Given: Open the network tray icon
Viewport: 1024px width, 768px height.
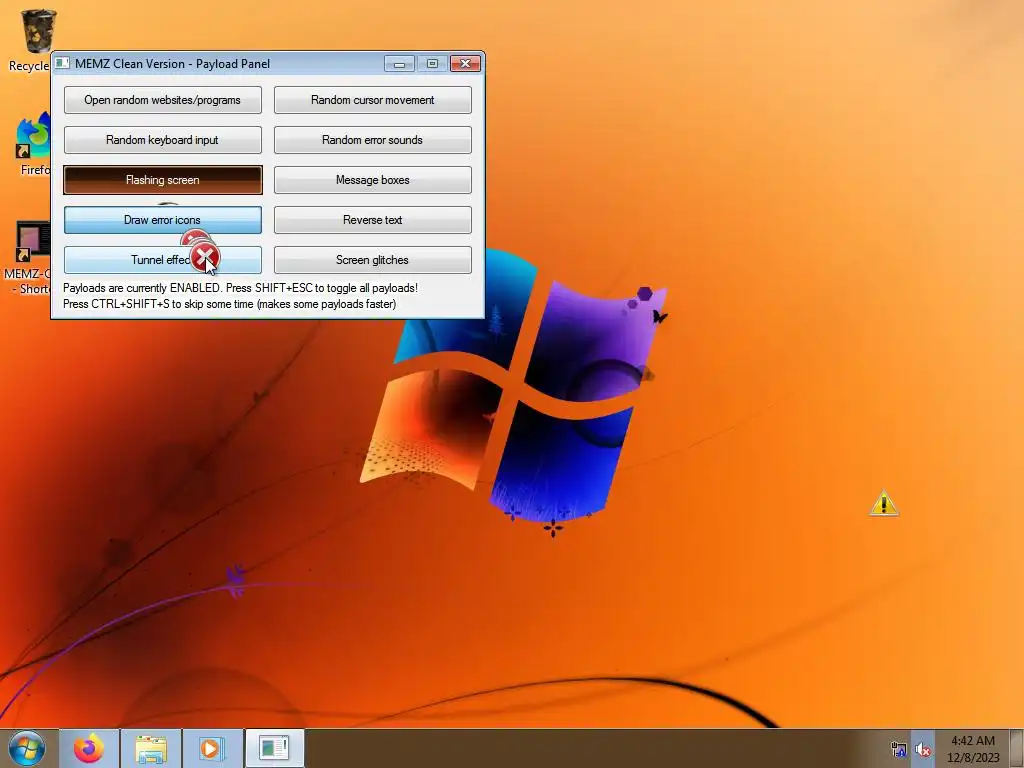Looking at the screenshot, I should point(899,750).
